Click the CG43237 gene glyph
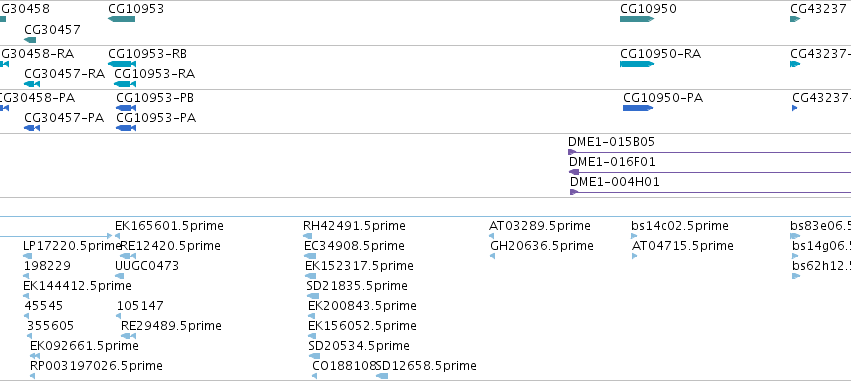This screenshot has width=851, height=381. pyautogui.click(x=795, y=20)
